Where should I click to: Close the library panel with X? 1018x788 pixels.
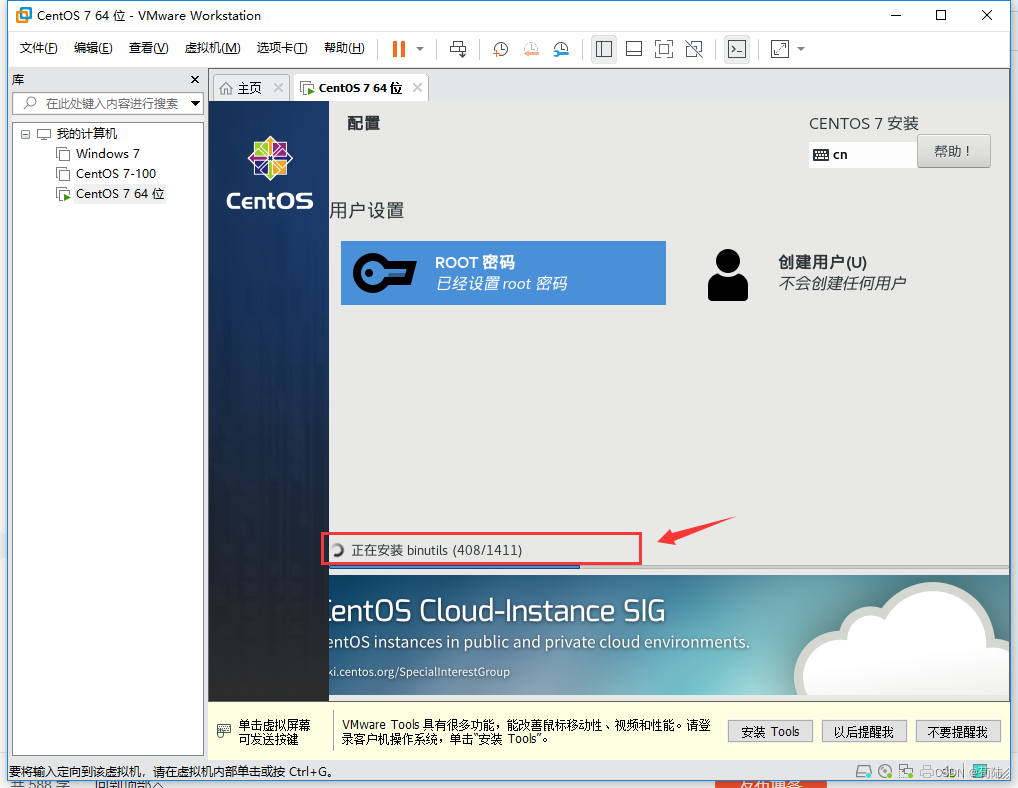click(195, 80)
